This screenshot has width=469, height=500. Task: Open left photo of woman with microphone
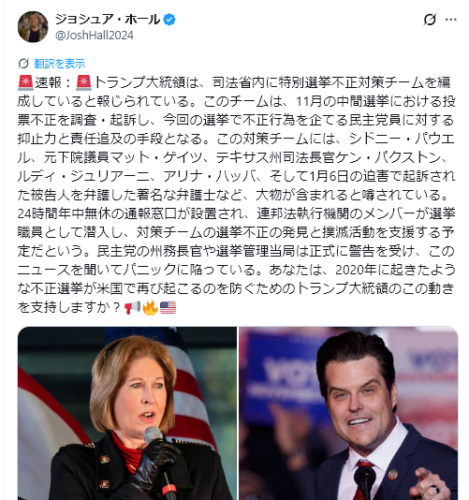(x=127, y=413)
